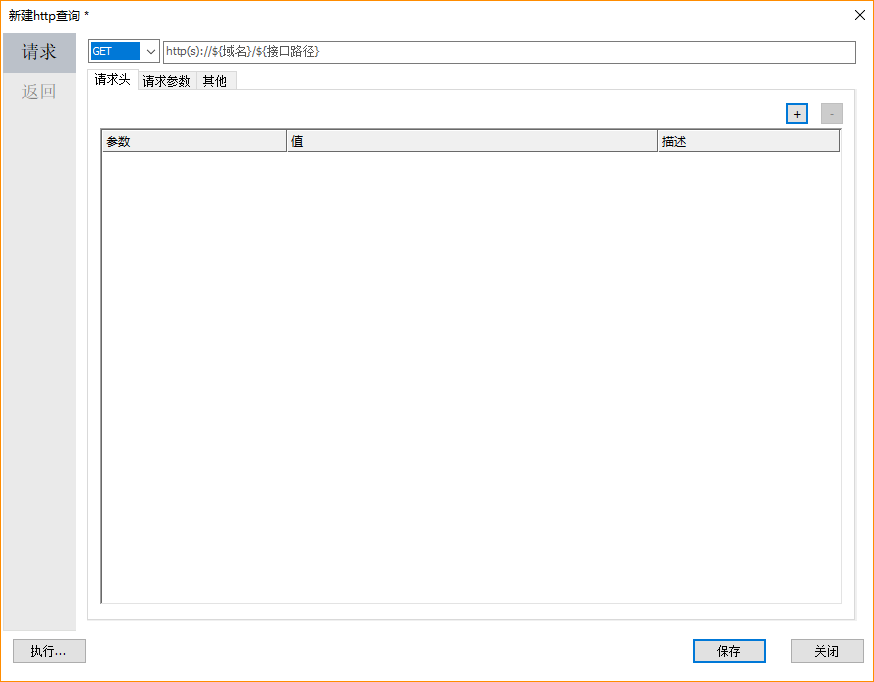Open the GET method dropdown arrow

(x=150, y=52)
